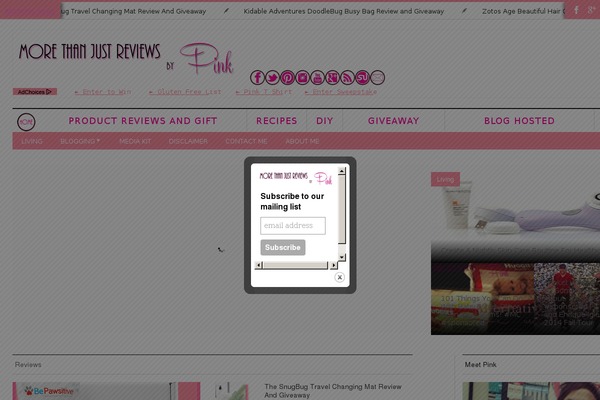This screenshot has width=600, height=400.
Task: Open the DIY menu item
Action: pos(324,121)
